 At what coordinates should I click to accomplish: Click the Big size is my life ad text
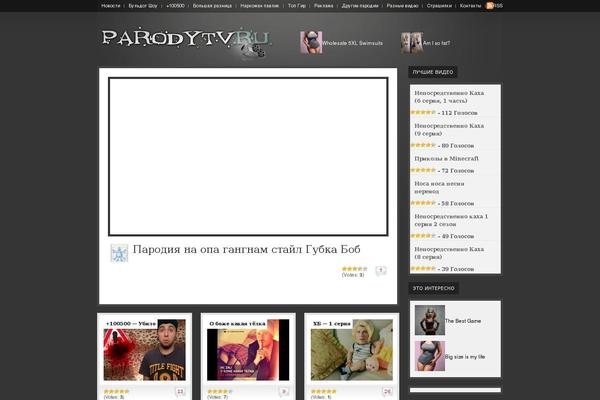click(465, 357)
